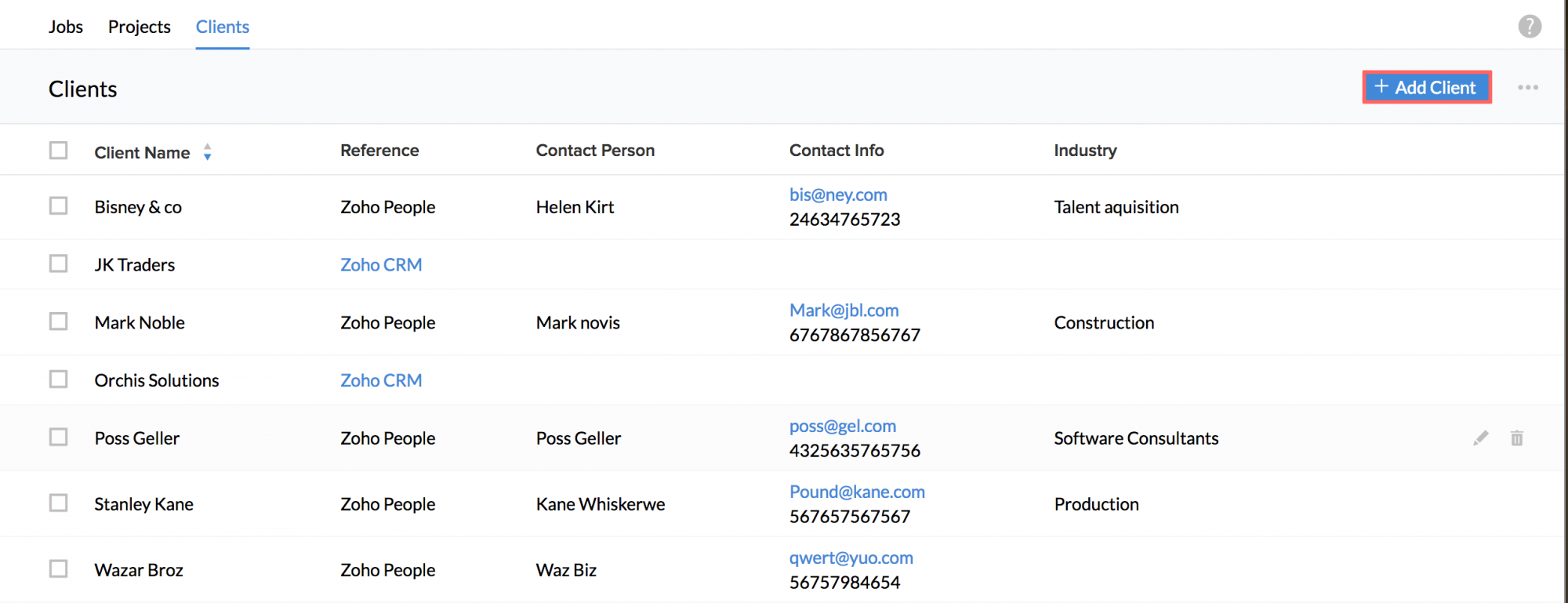Select the Clients tab

coord(223,27)
